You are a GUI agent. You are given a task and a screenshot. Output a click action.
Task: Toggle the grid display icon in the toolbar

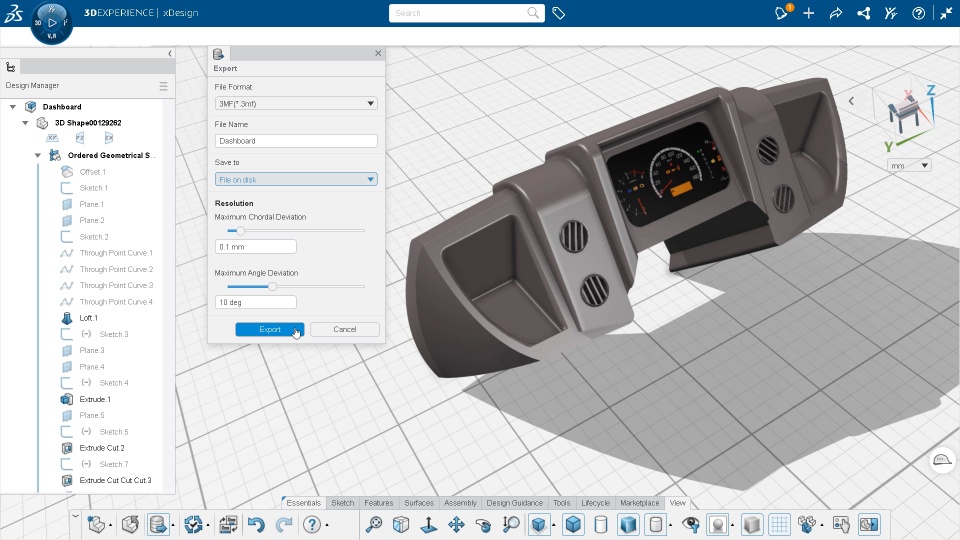(779, 524)
